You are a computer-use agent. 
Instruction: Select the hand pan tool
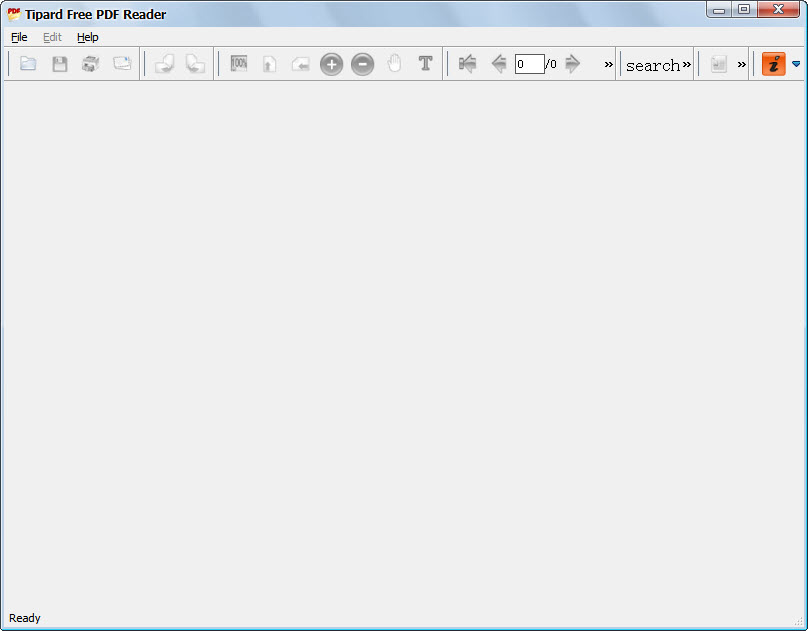[x=394, y=64]
